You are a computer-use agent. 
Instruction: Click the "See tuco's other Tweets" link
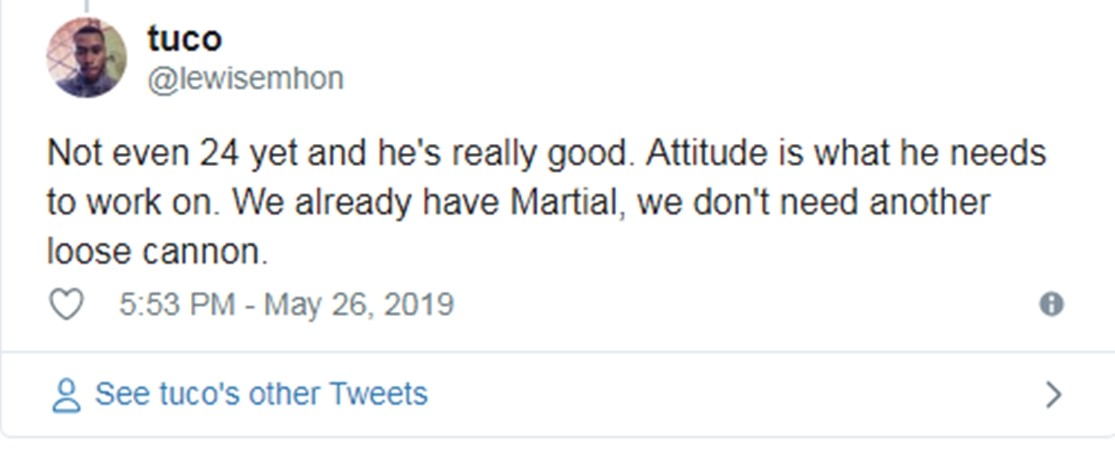pos(260,394)
